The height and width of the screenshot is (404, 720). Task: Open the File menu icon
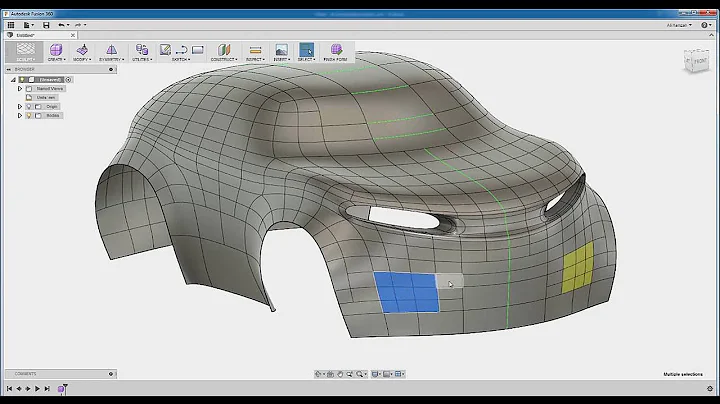click(27, 25)
